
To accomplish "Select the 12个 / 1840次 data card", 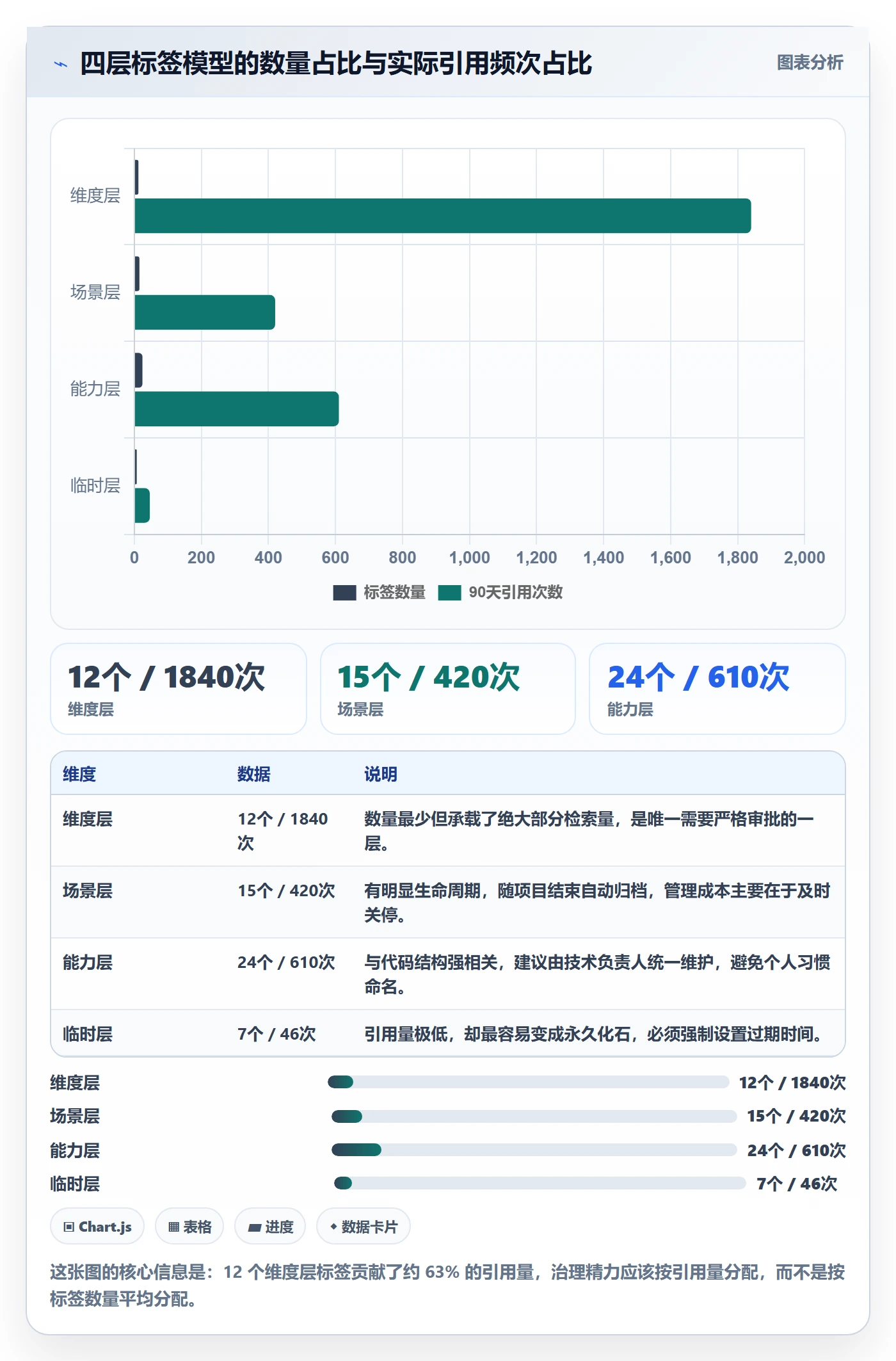I will pyautogui.click(x=179, y=689).
